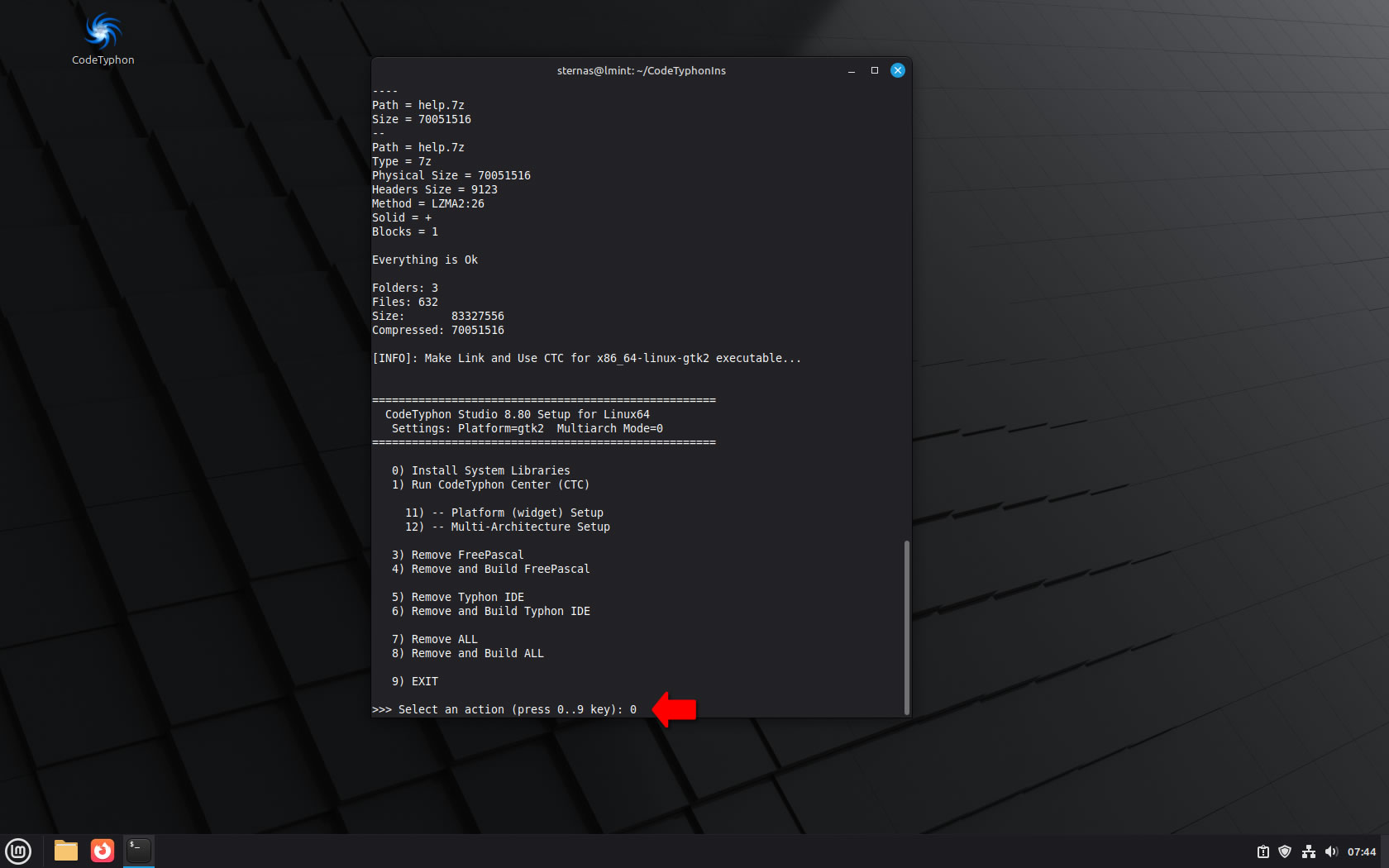Image resolution: width=1389 pixels, height=868 pixels.
Task: Click the 'Settings: Platform=gtk2 Multiarch Mode=0' line
Action: pyautogui.click(x=527, y=428)
